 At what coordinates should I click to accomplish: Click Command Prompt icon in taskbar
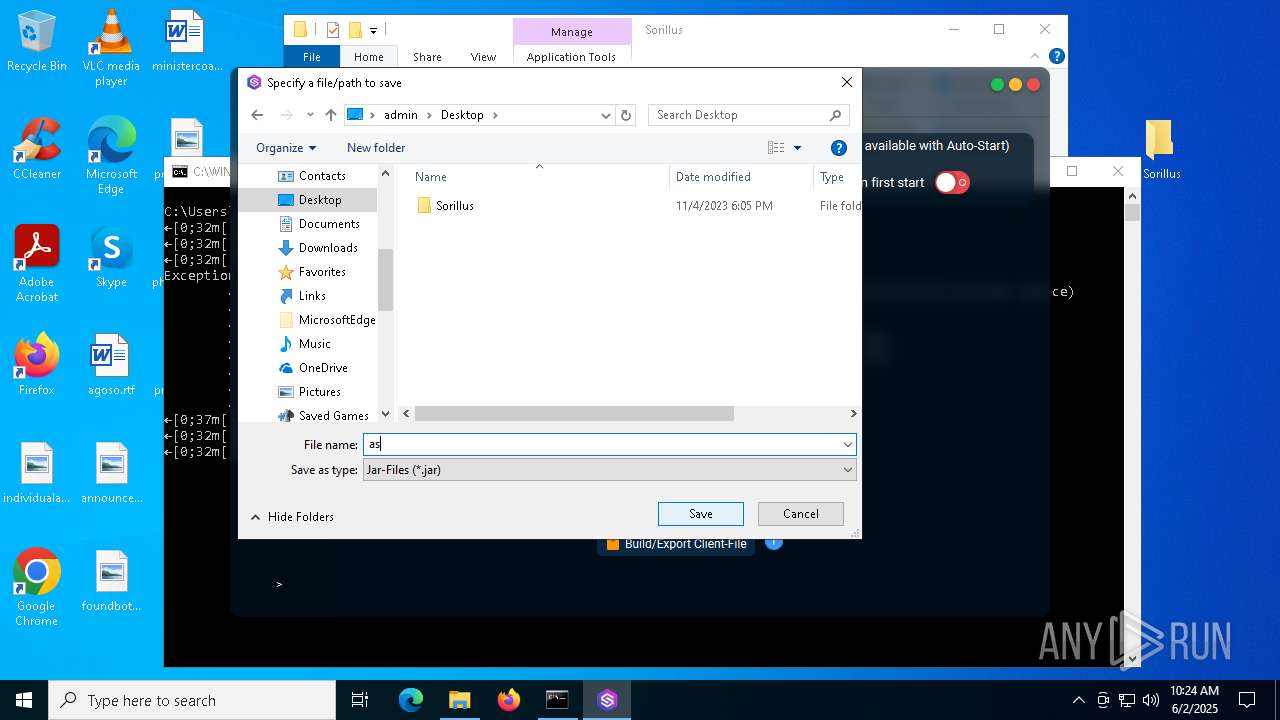557,700
